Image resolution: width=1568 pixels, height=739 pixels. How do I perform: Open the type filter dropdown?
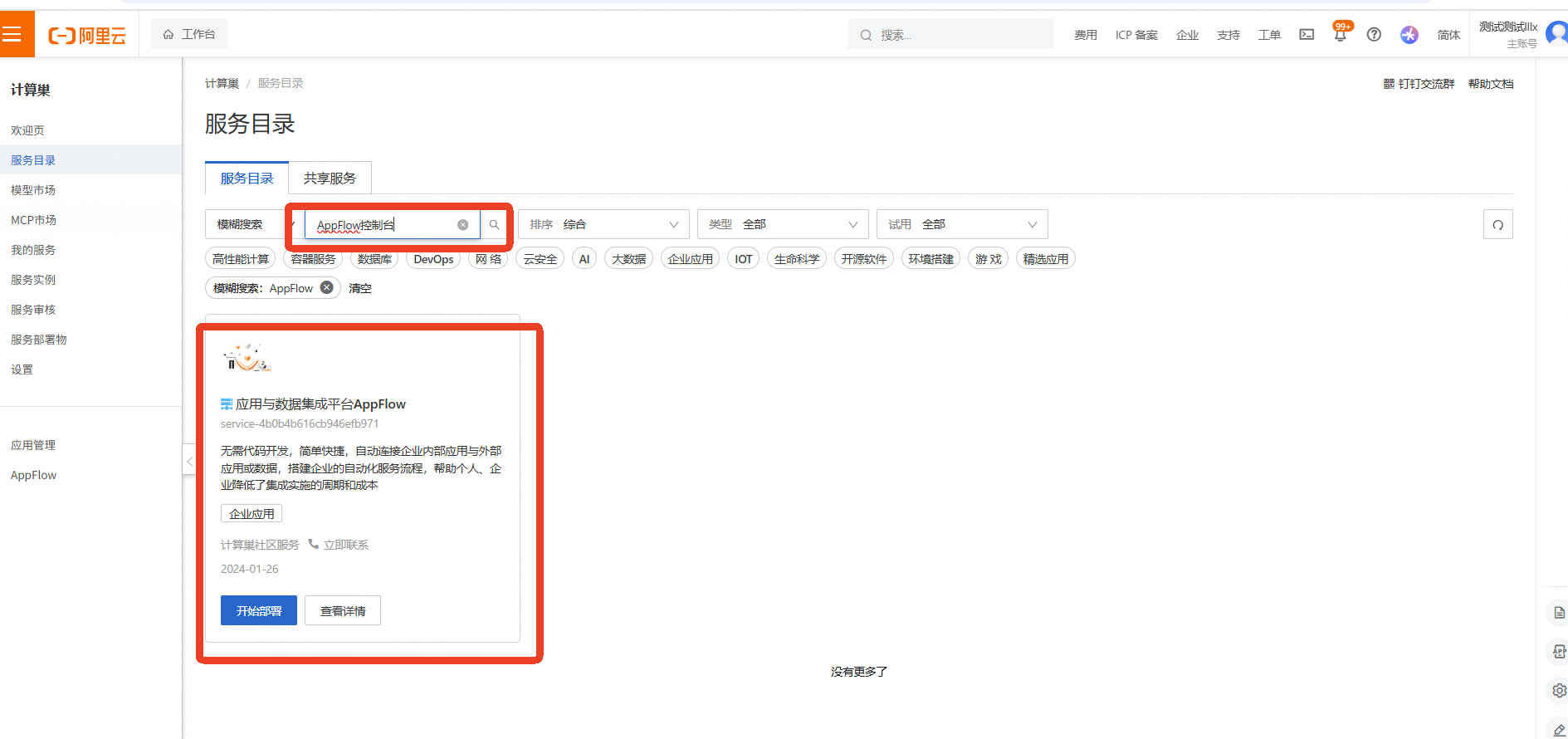point(783,224)
